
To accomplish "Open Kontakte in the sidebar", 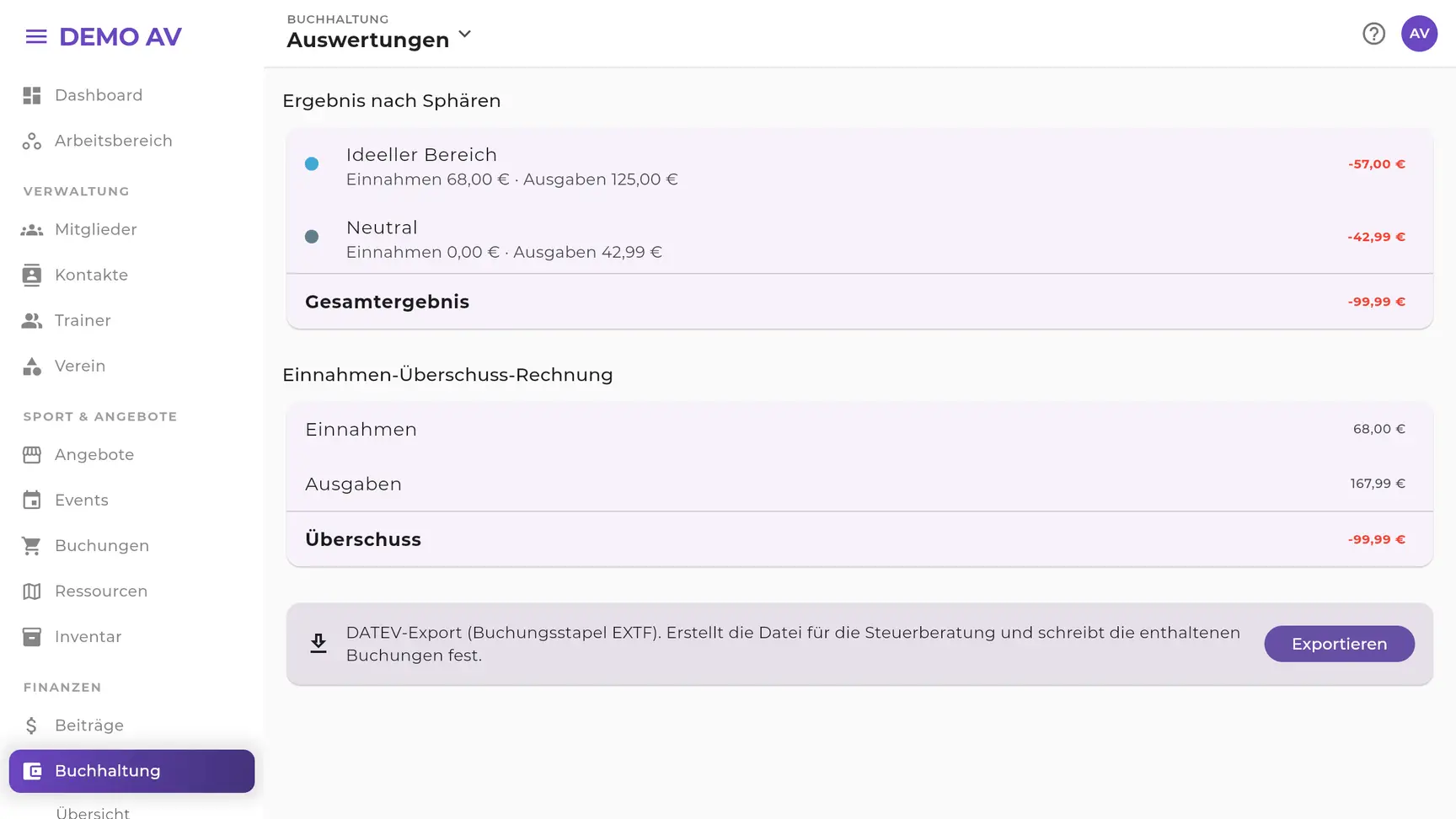I will (x=131, y=276).
